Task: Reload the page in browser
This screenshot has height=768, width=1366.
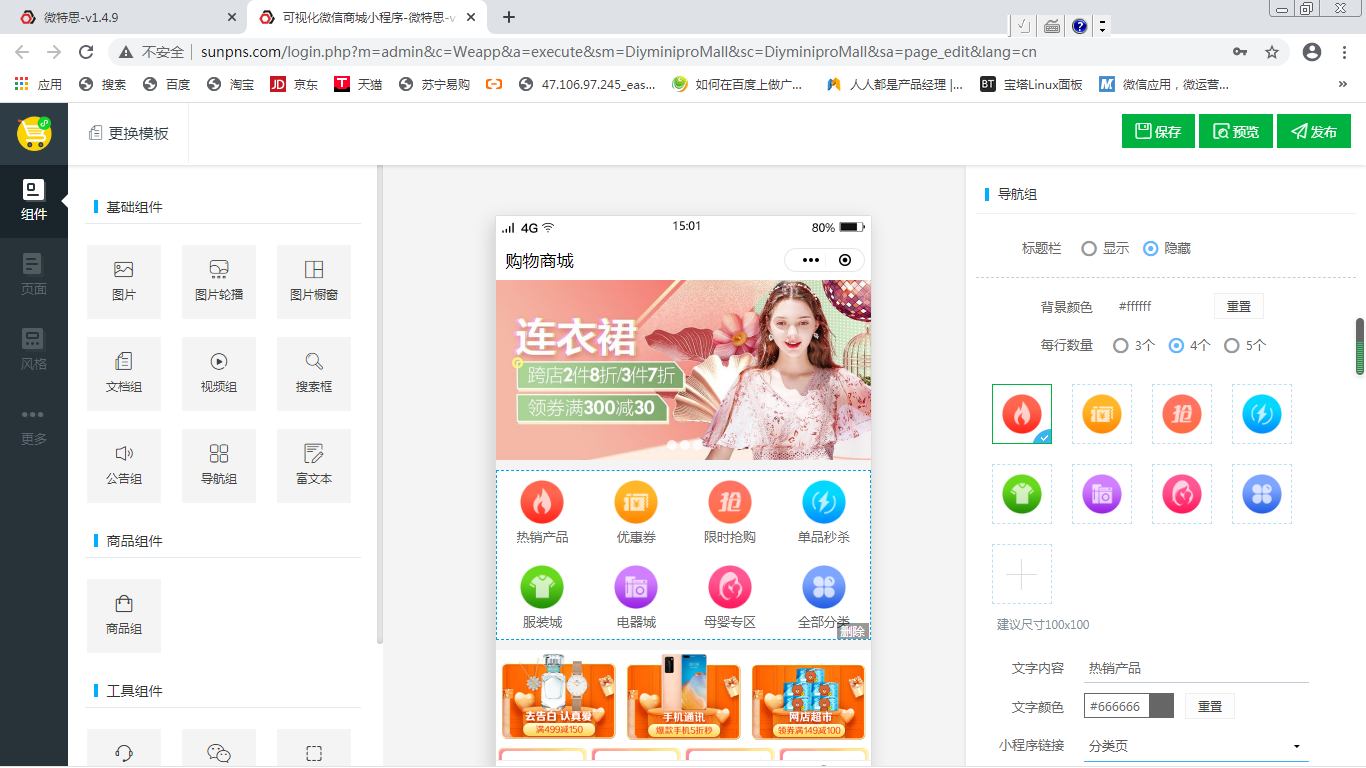Action: click(86, 52)
